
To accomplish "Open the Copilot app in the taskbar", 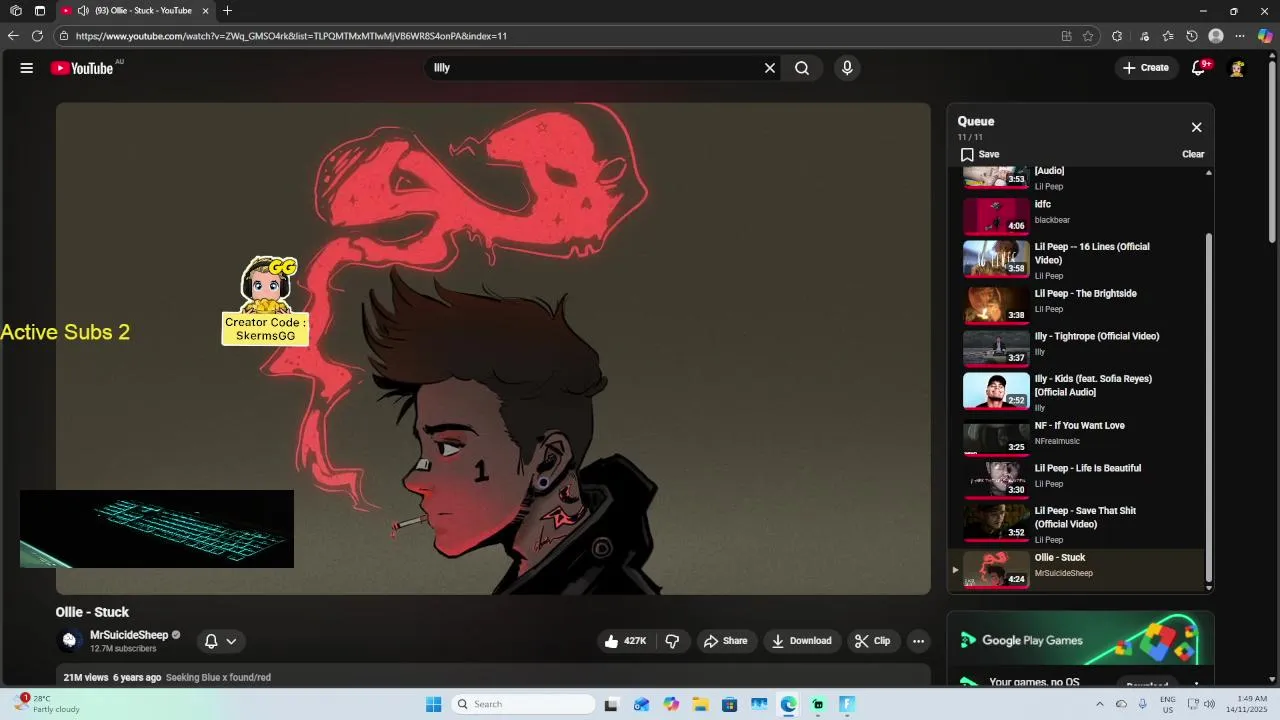I will pos(671,704).
